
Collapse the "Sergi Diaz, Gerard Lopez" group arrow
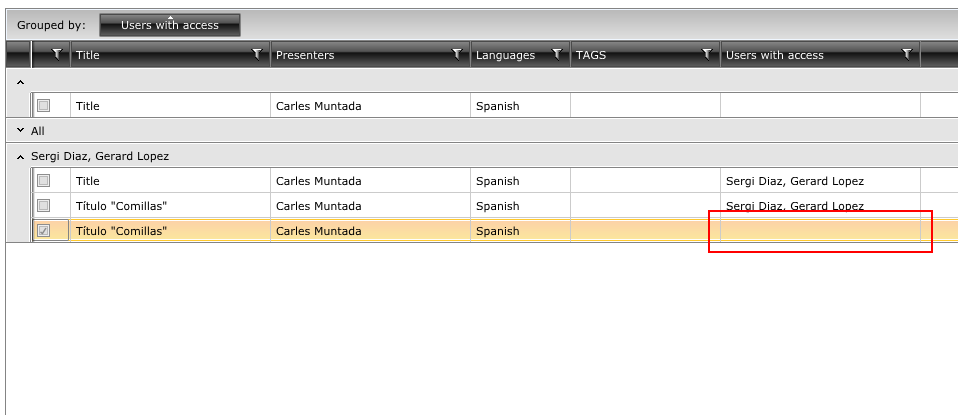click(21, 156)
